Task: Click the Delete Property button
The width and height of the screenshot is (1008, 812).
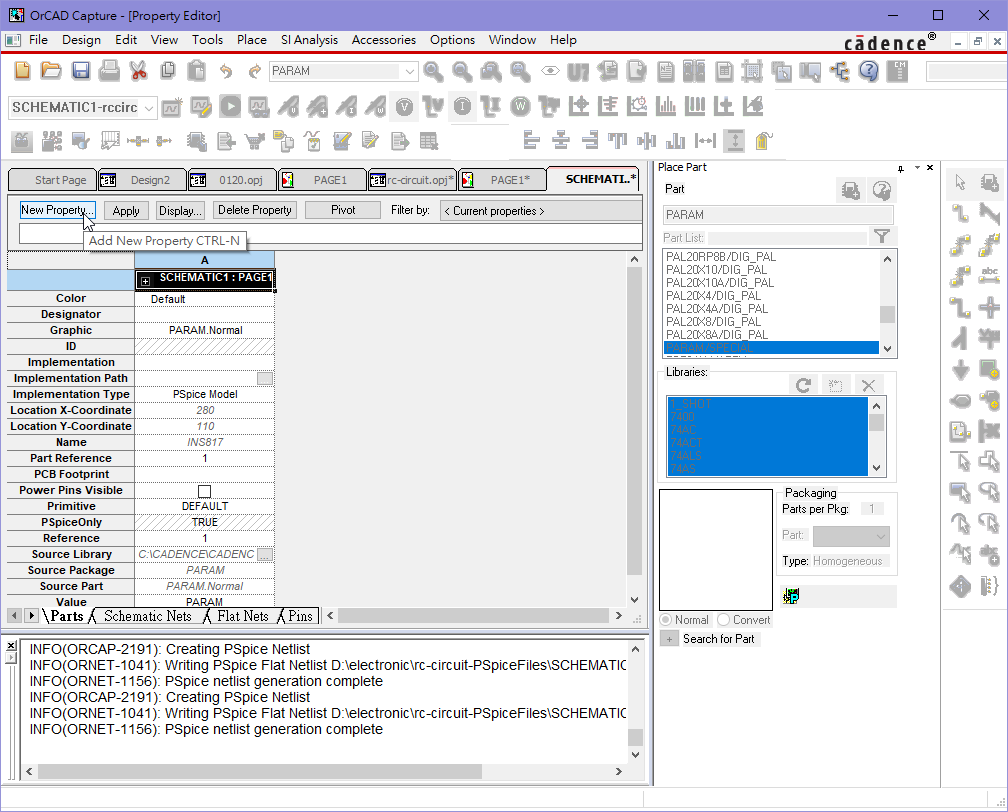Action: 255,210
